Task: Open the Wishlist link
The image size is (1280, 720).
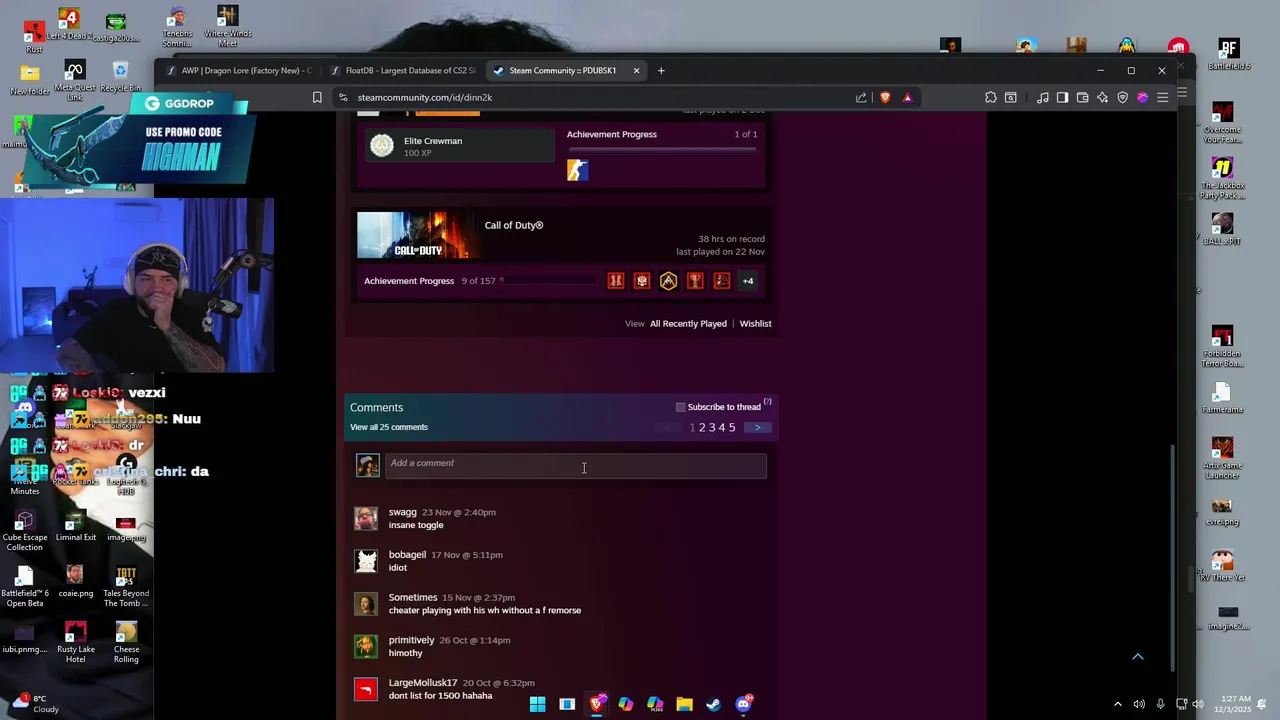Action: click(755, 323)
